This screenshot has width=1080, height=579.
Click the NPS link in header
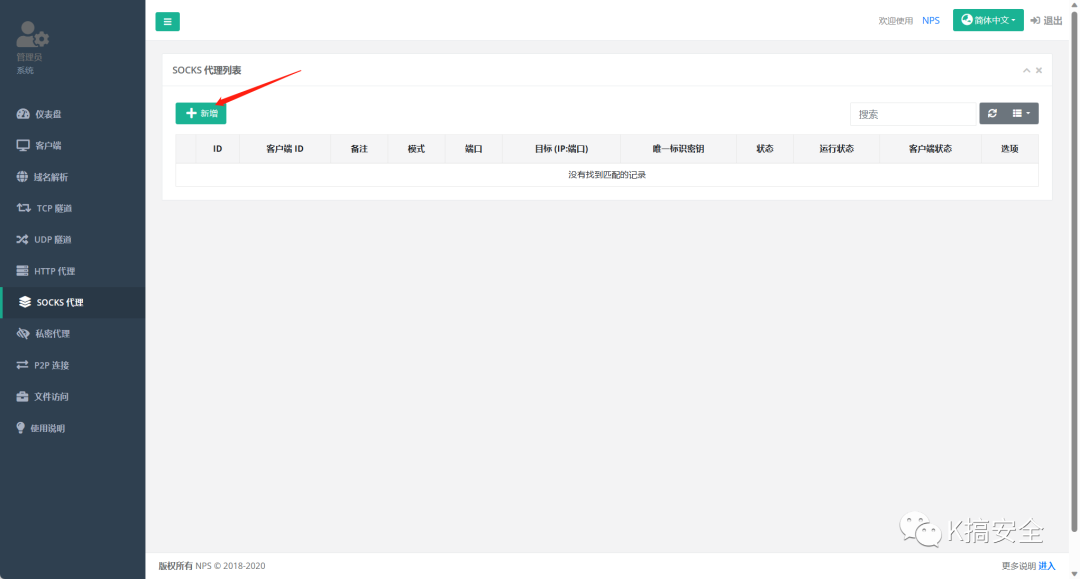931,21
